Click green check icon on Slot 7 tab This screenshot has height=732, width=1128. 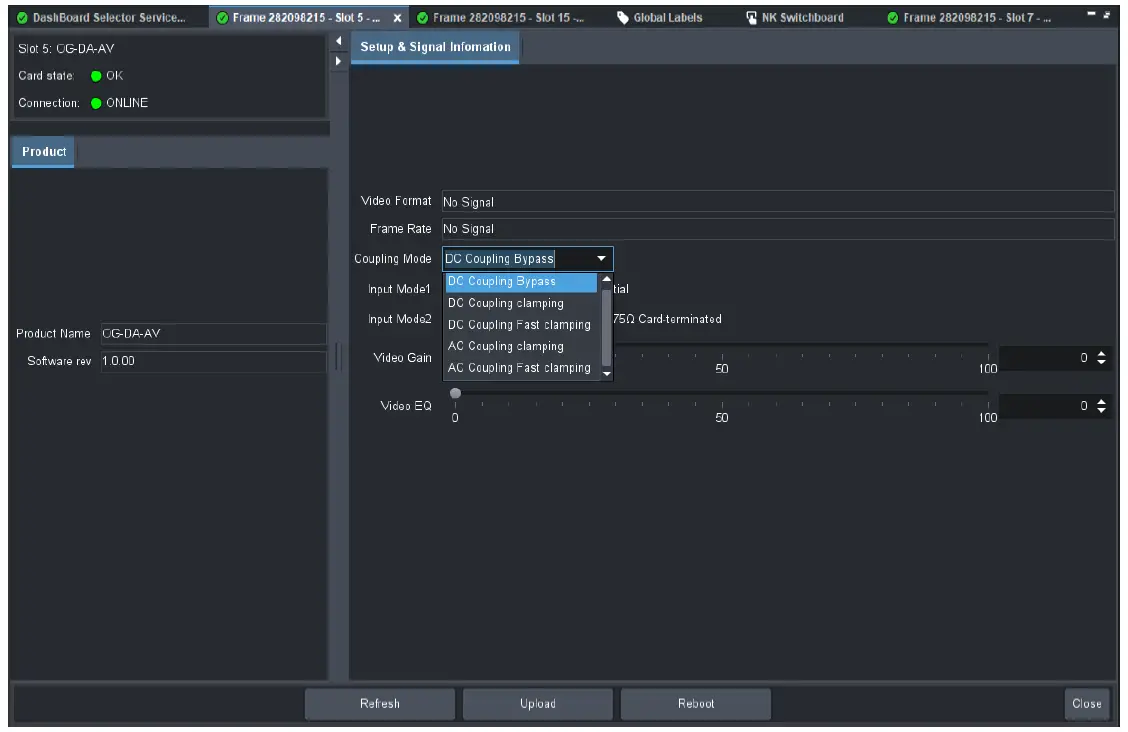[893, 18]
